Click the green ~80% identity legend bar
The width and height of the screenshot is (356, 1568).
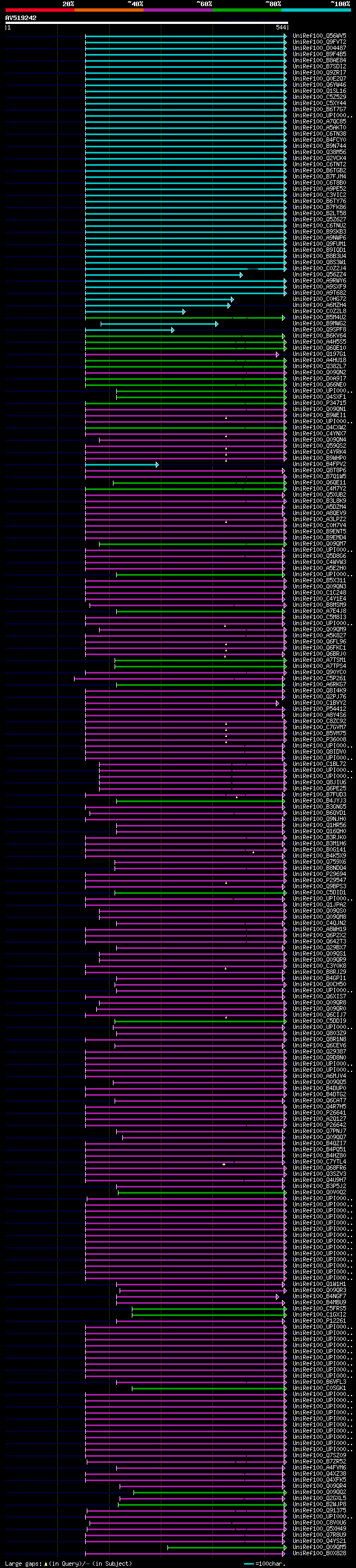tap(247, 10)
